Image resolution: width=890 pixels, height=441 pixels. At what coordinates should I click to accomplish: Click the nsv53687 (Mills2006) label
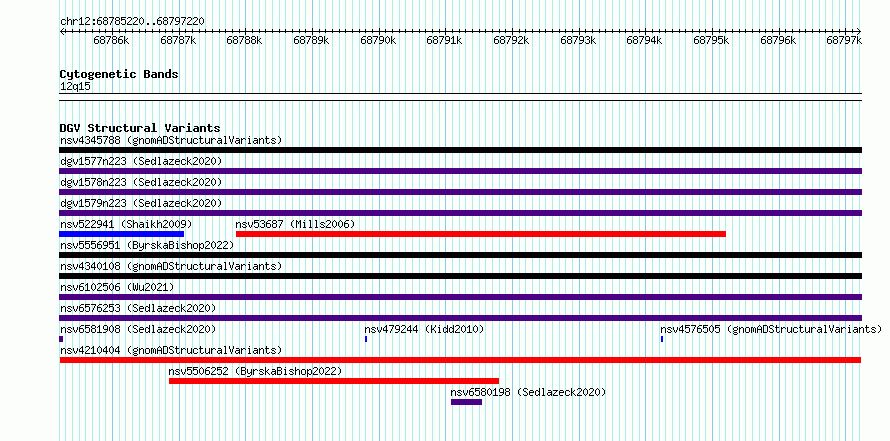(x=295, y=224)
